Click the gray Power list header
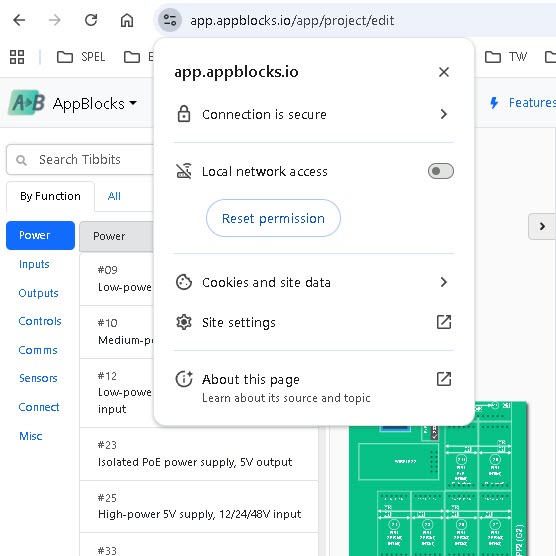The image size is (556, 556). pos(116,237)
